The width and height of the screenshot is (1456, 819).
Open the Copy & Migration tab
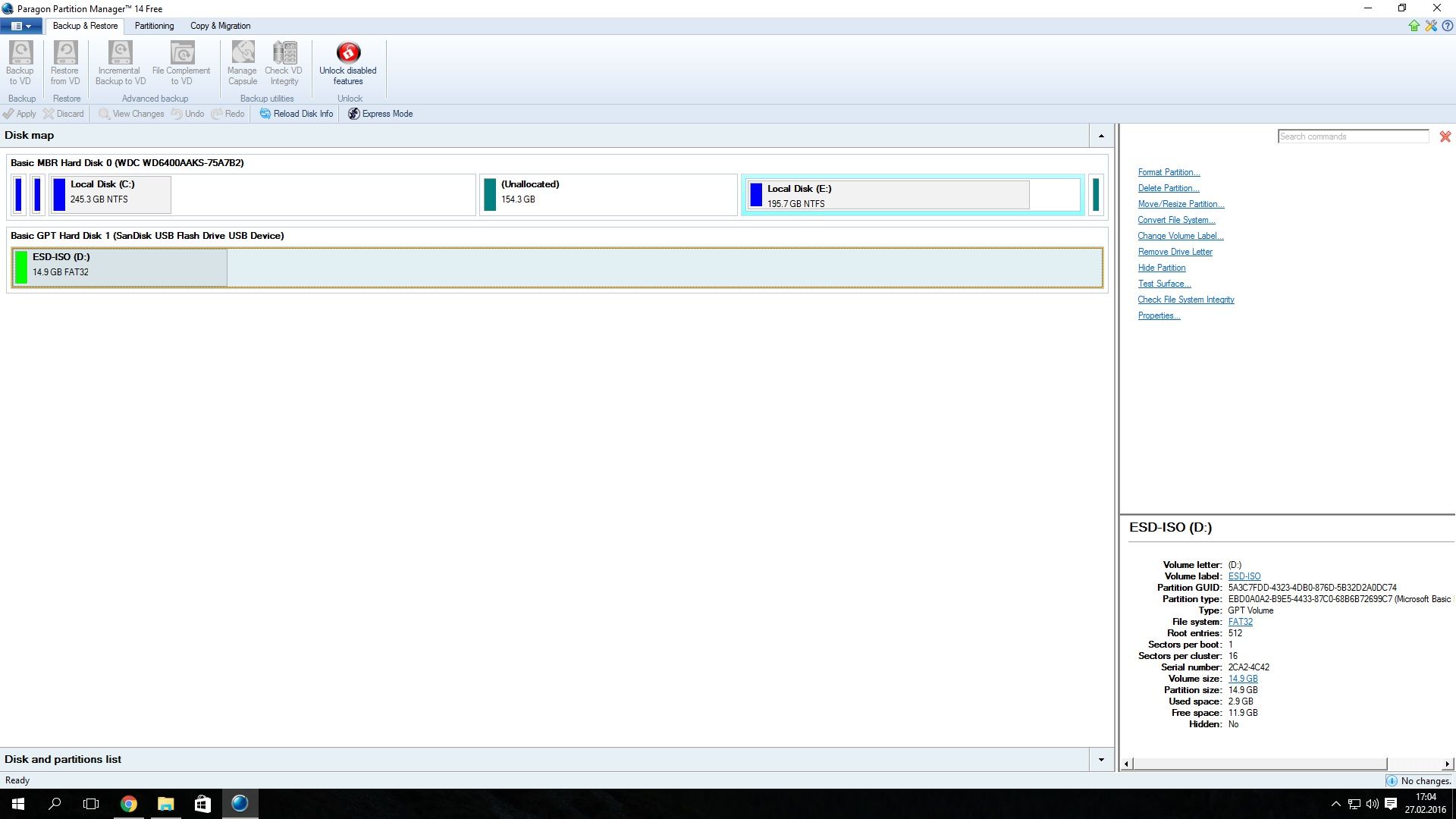pyautogui.click(x=220, y=26)
